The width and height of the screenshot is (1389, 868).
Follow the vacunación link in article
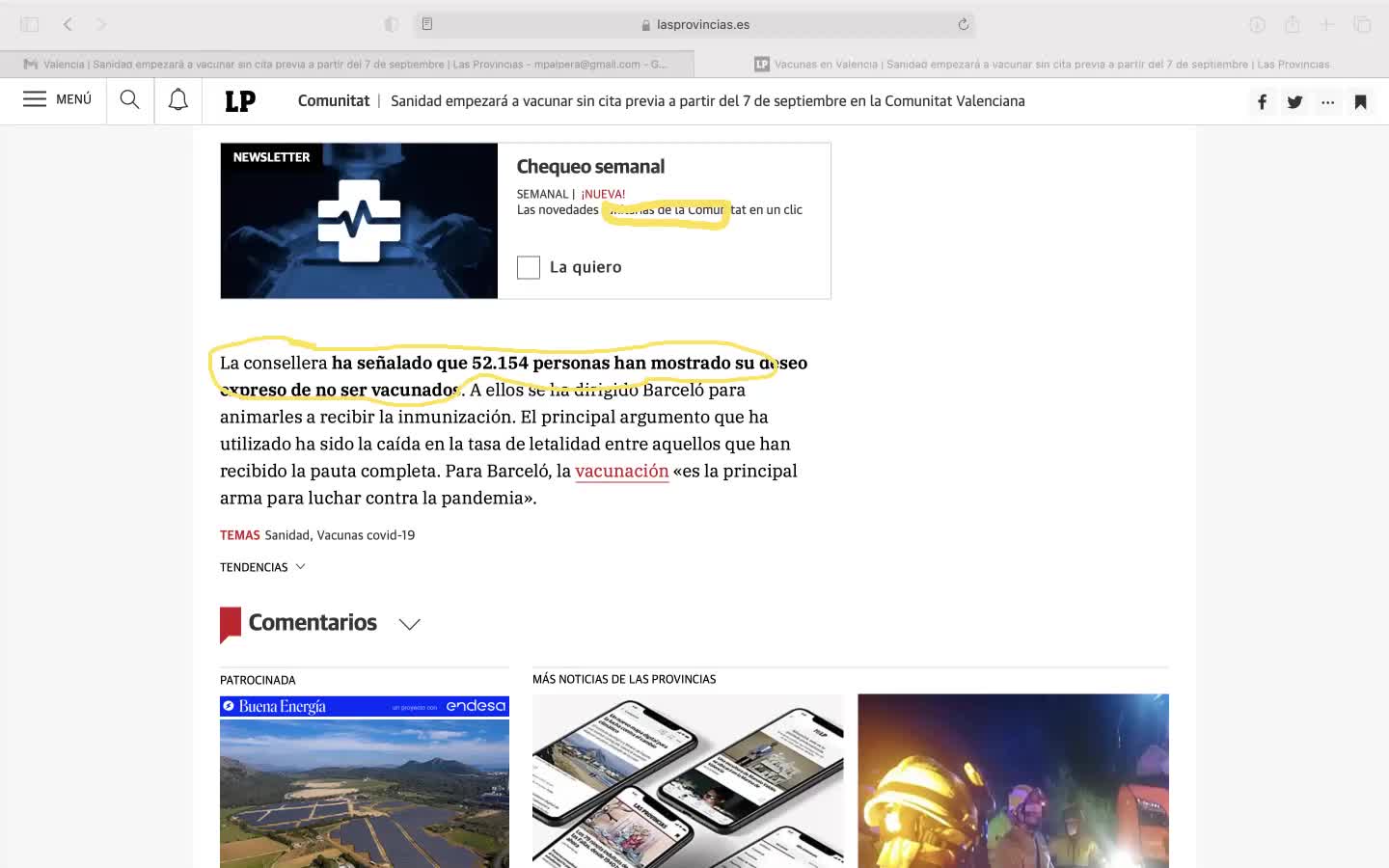tap(622, 471)
